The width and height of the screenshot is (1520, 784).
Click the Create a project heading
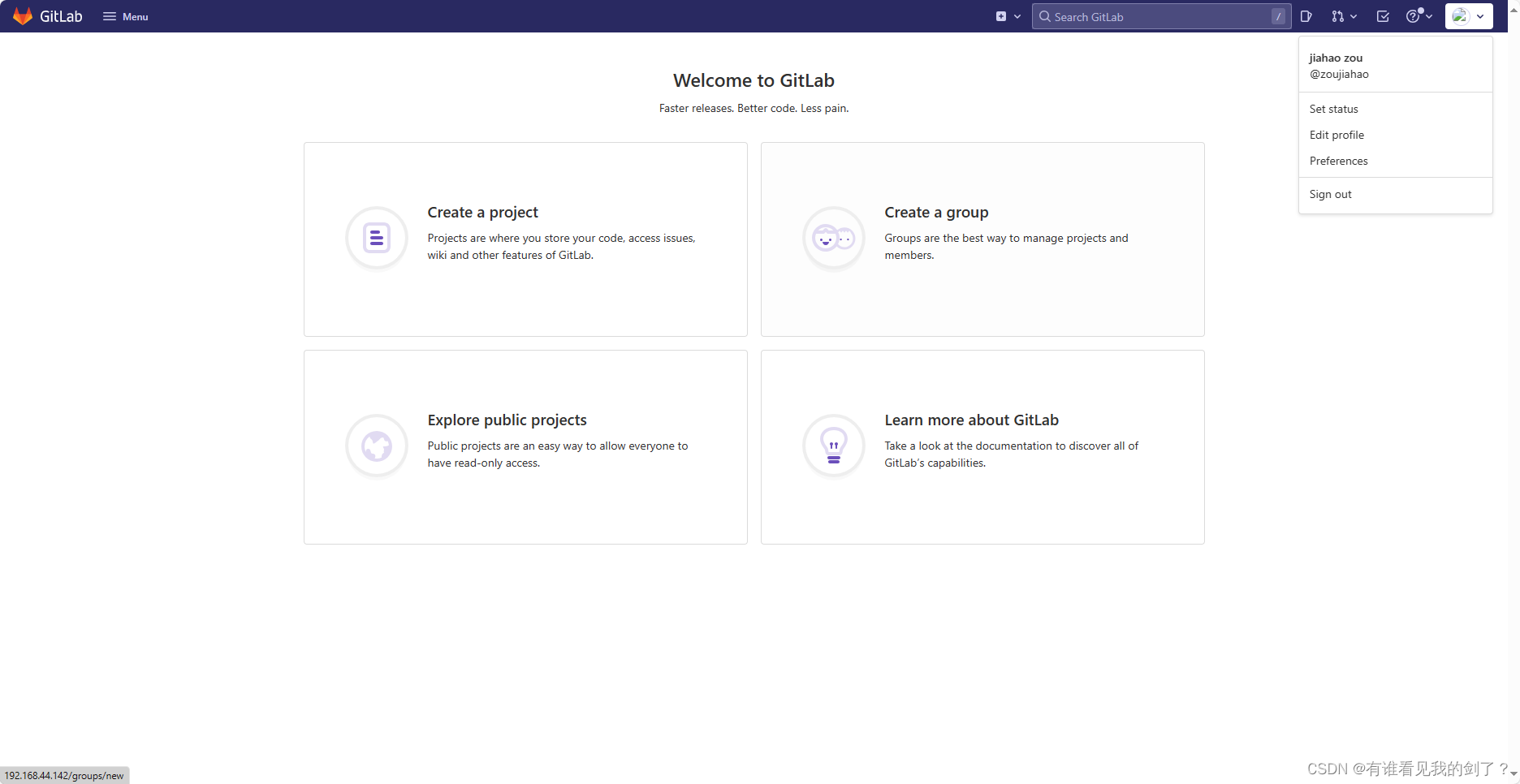point(482,212)
